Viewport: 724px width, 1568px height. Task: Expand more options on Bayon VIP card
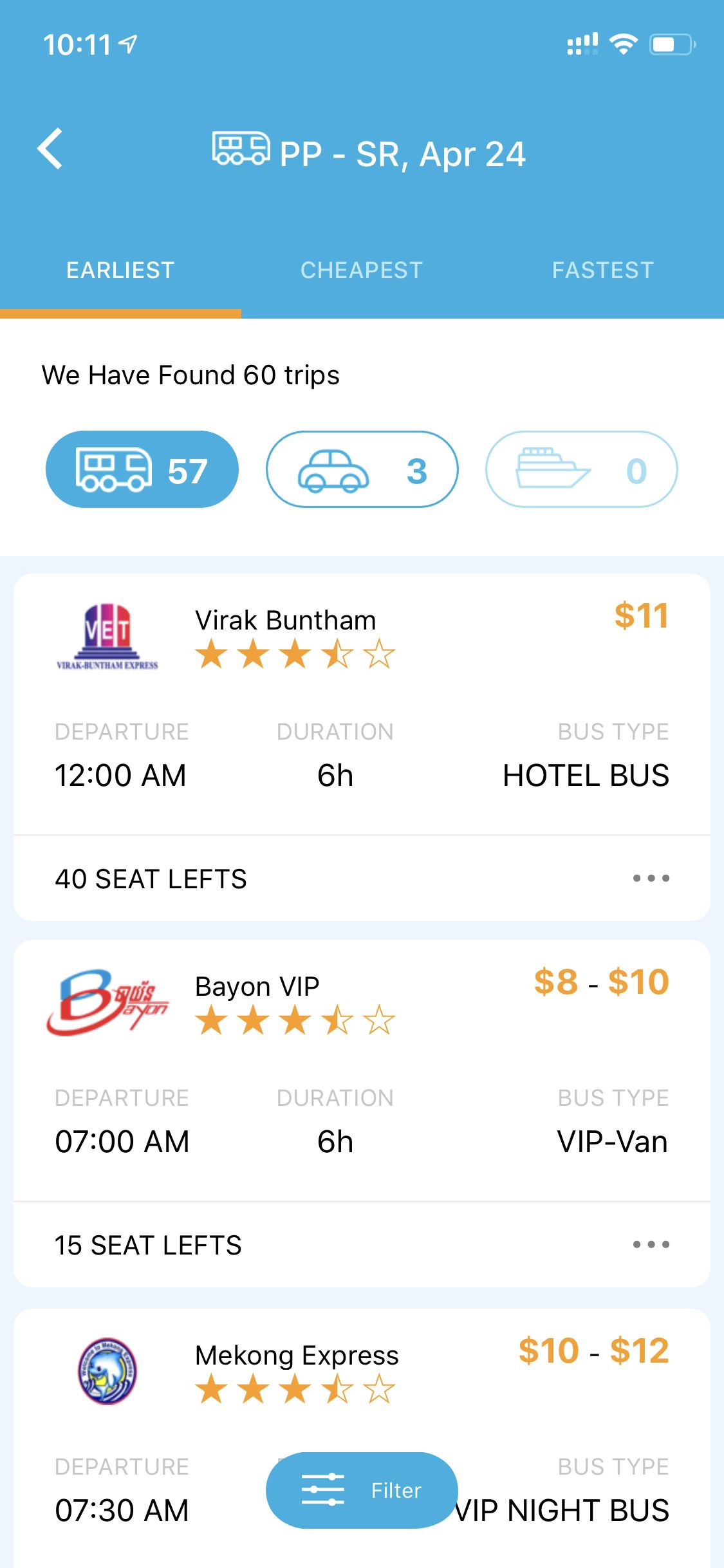[651, 1244]
